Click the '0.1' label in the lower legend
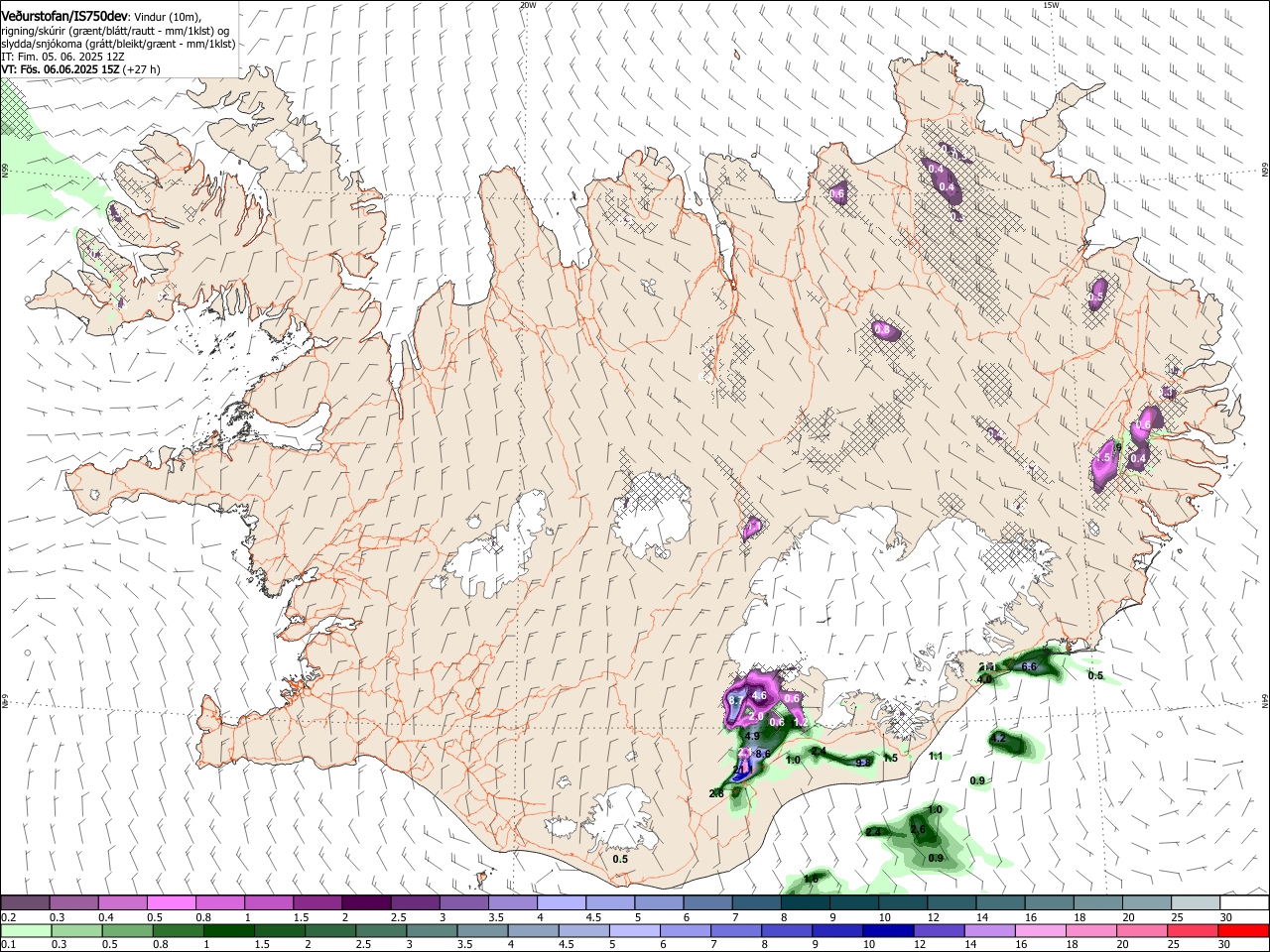Image resolution: width=1270 pixels, height=952 pixels. (8, 945)
